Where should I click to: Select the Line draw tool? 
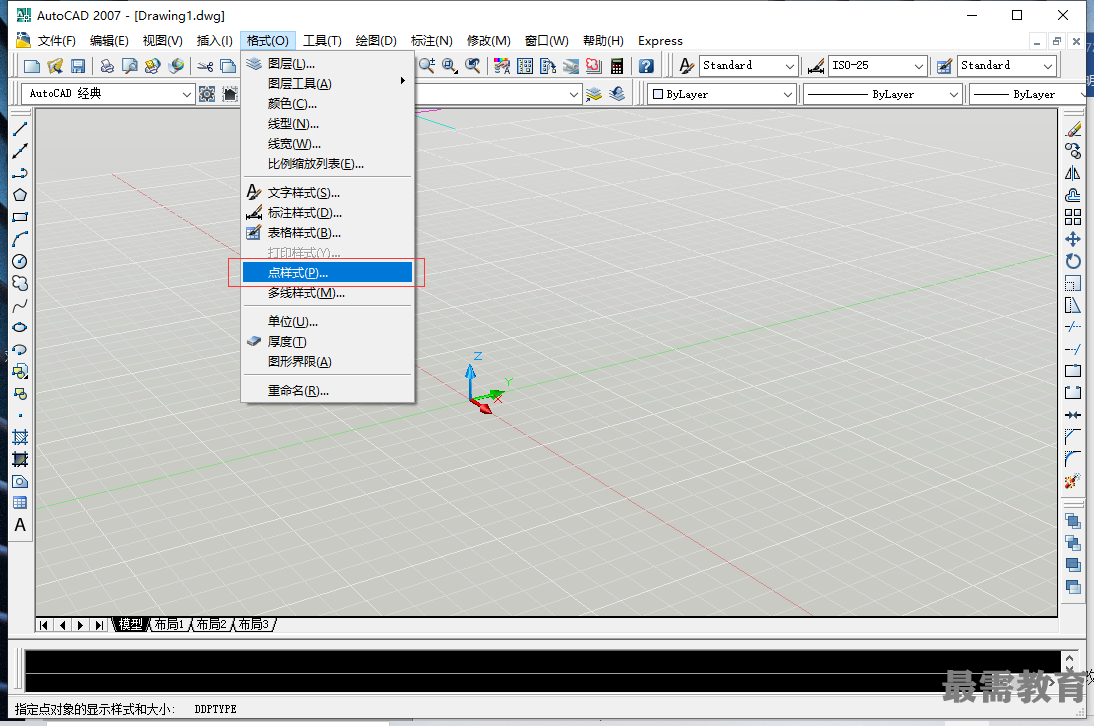[x=20, y=129]
